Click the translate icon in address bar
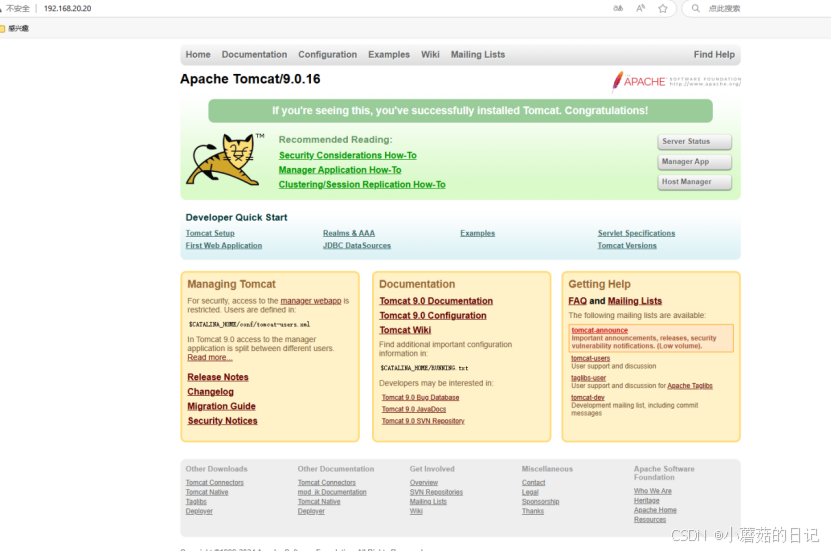 click(x=618, y=8)
